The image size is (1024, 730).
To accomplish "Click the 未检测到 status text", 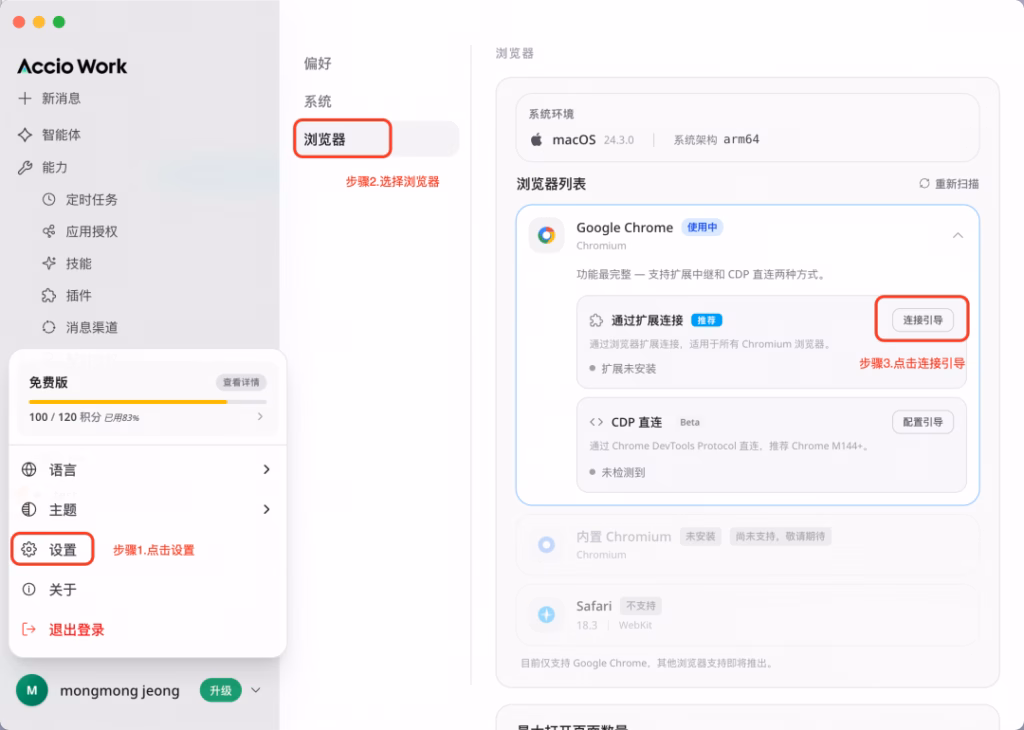I will click(x=623, y=472).
